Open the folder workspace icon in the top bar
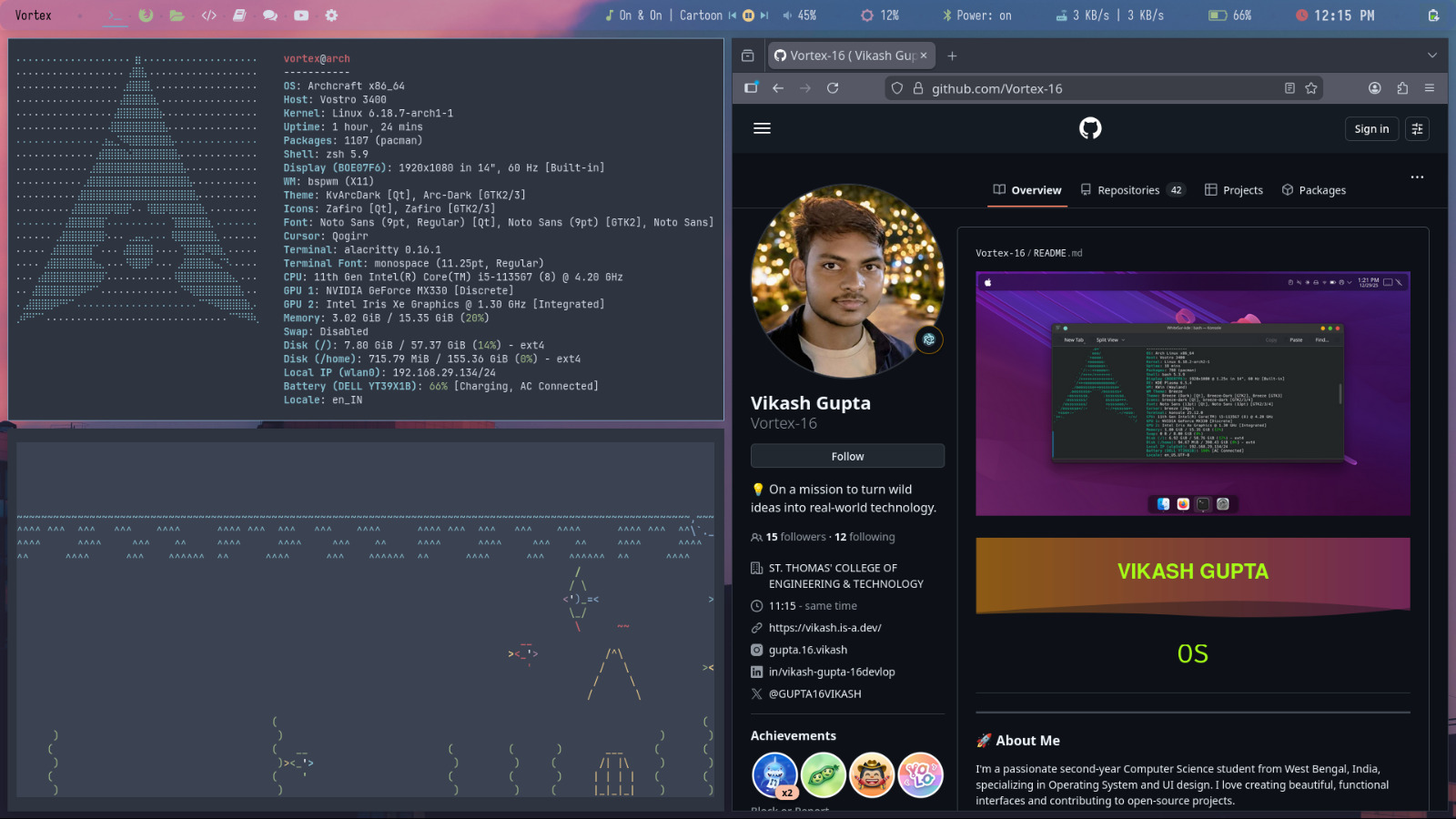 tap(177, 15)
